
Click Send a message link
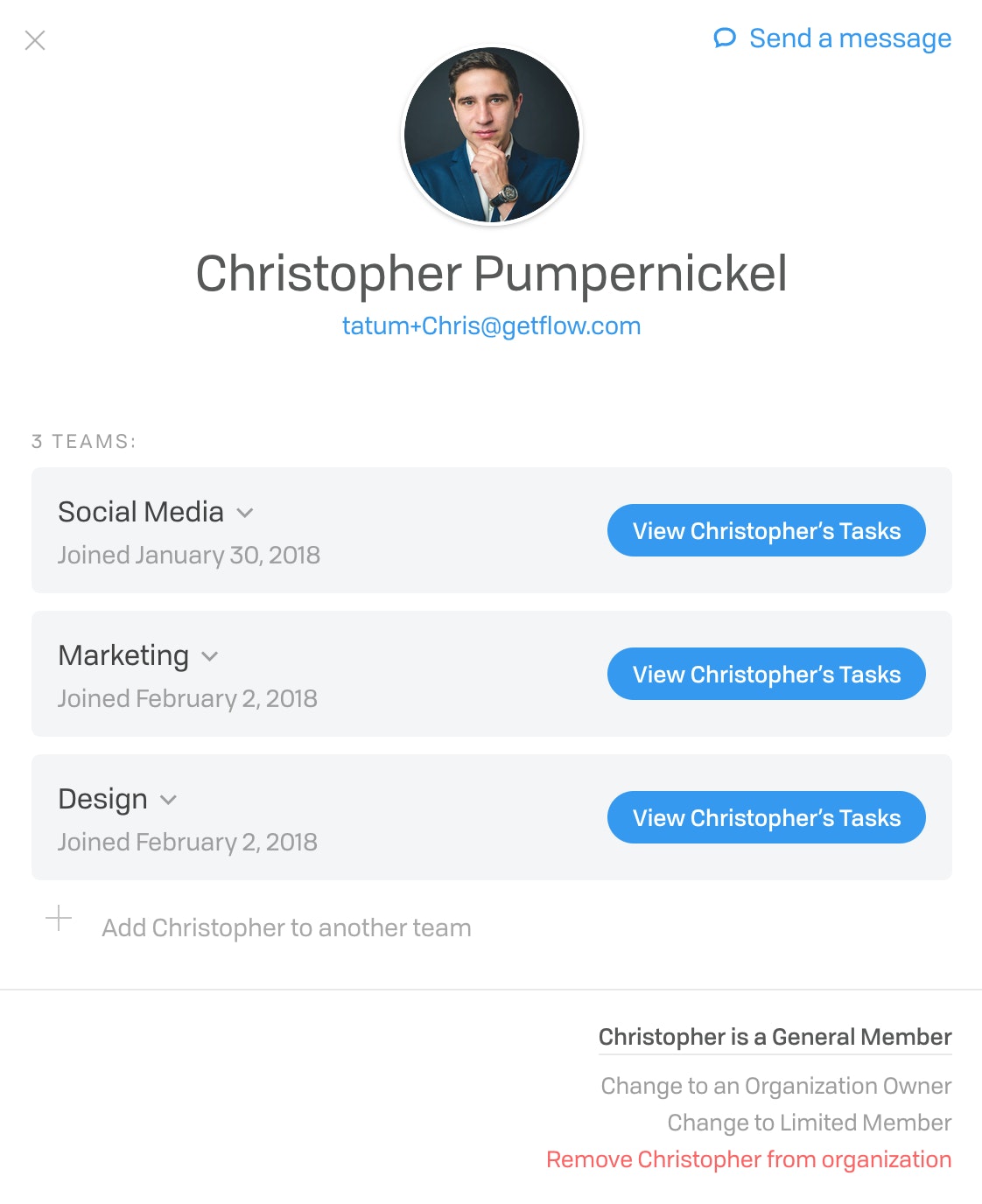[850, 38]
